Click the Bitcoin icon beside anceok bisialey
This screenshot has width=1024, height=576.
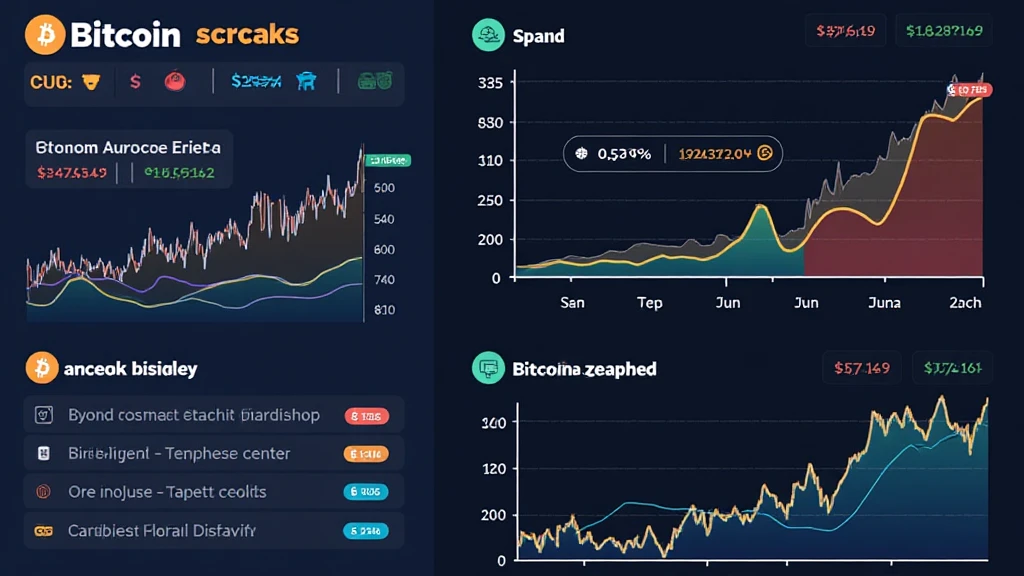[x=41, y=369]
